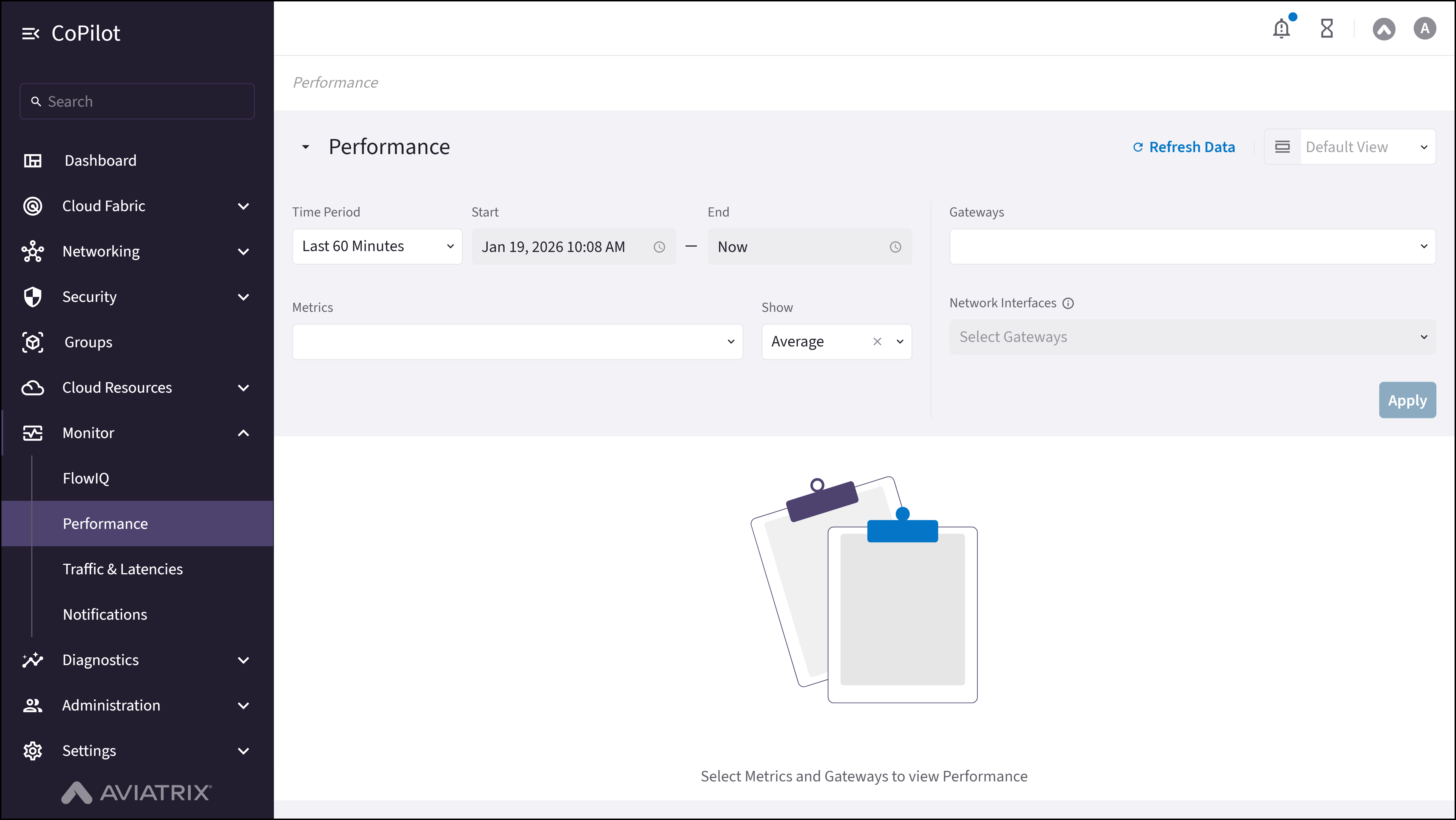Open the Metrics dropdown

[517, 341]
